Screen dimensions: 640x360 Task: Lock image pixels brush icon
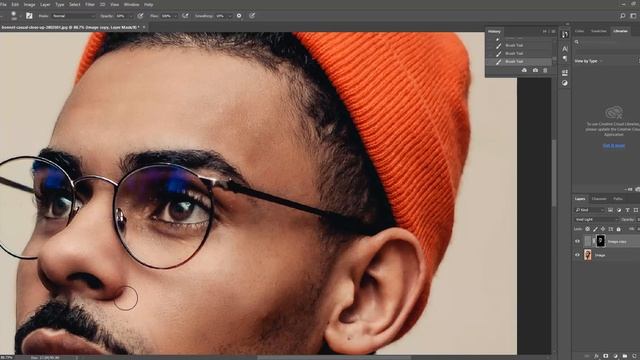point(595,229)
